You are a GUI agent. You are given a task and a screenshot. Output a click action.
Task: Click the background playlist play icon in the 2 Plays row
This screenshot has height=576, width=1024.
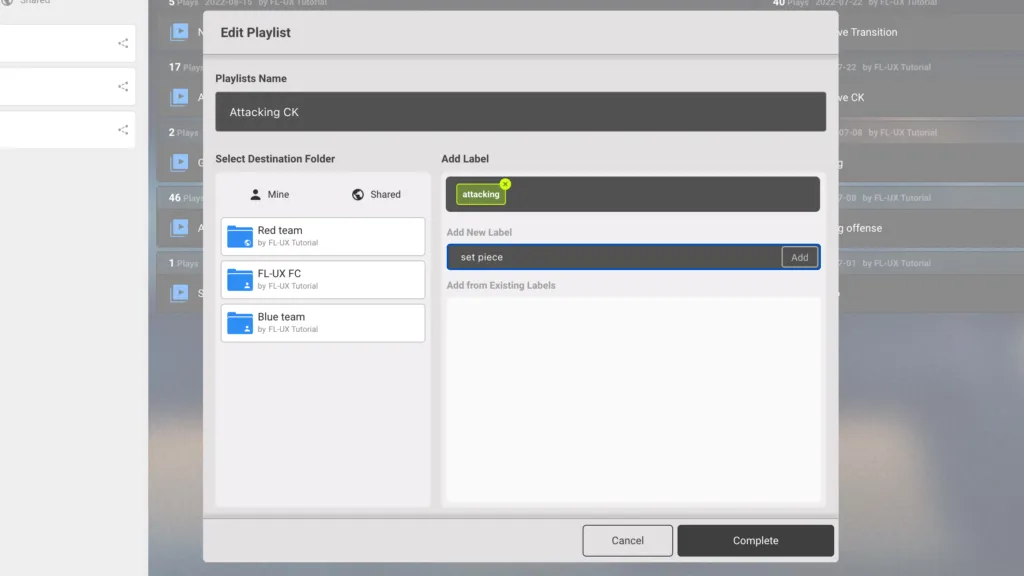(x=180, y=162)
